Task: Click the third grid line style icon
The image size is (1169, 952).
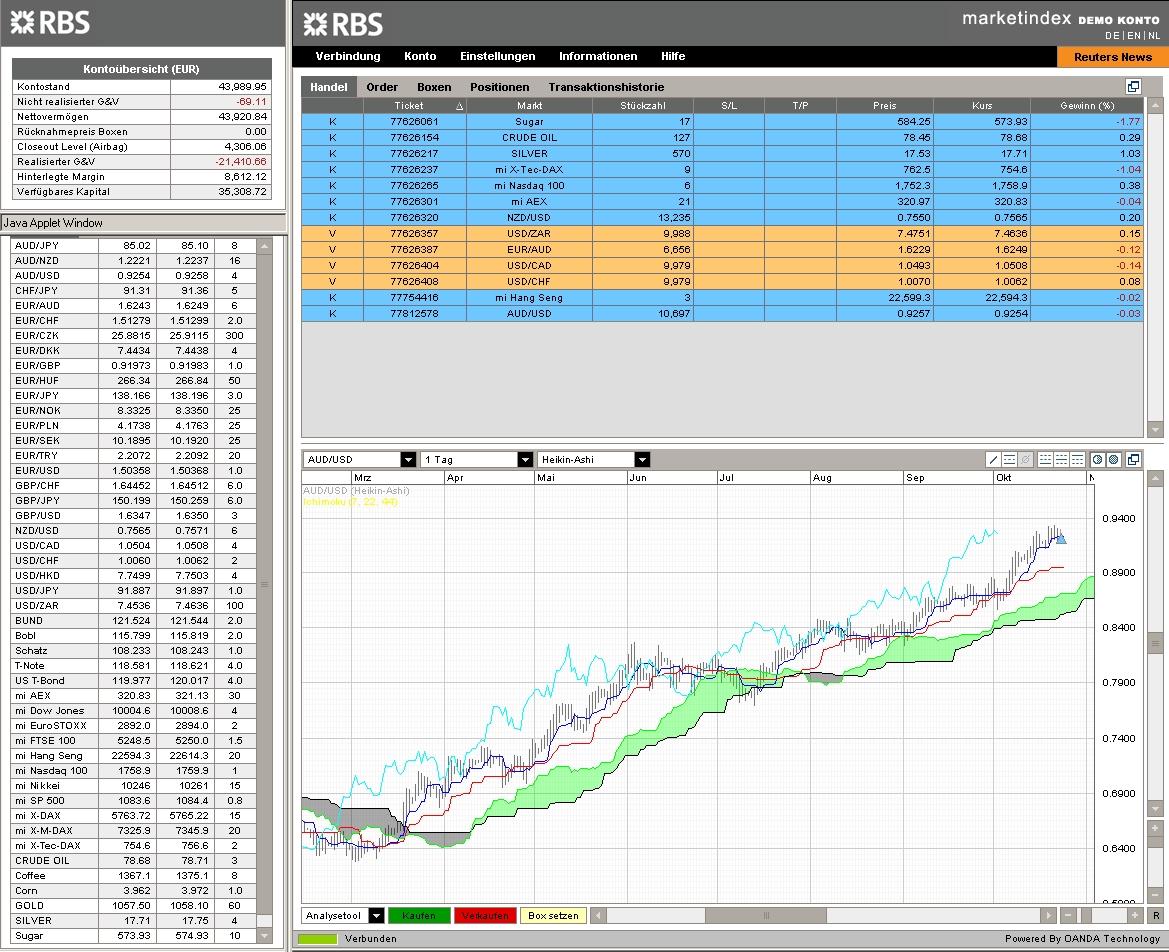Action: pyautogui.click(x=1077, y=459)
